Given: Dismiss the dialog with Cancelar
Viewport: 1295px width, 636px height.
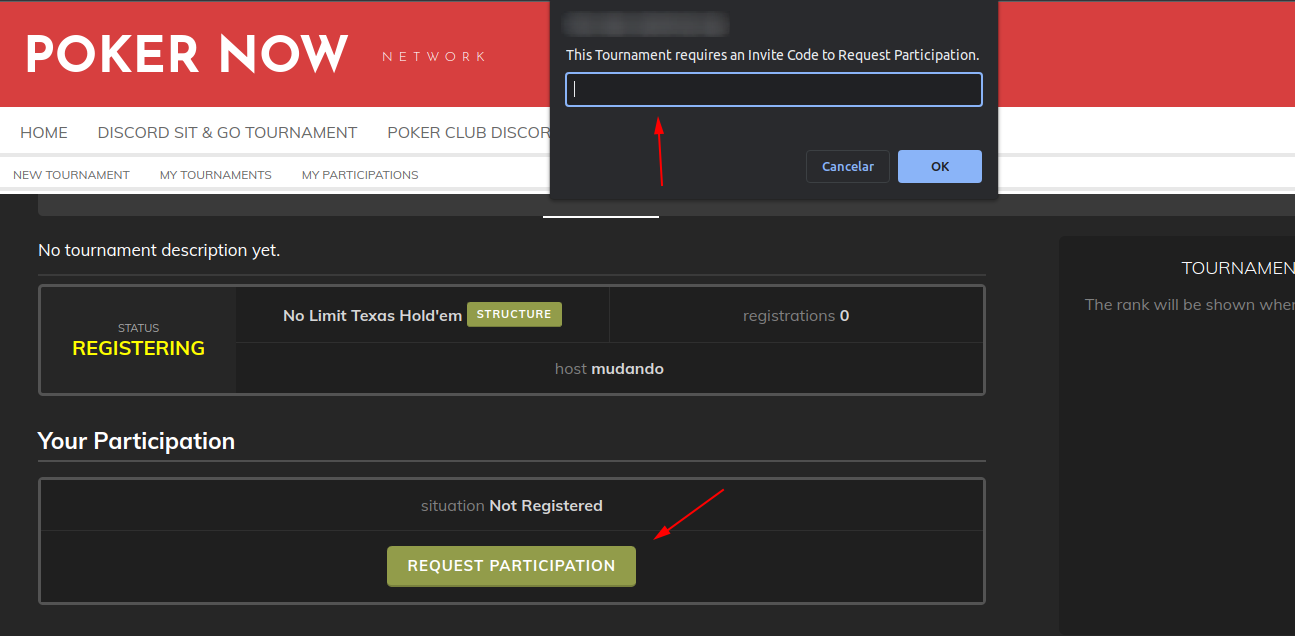Looking at the screenshot, I should click(x=848, y=167).
